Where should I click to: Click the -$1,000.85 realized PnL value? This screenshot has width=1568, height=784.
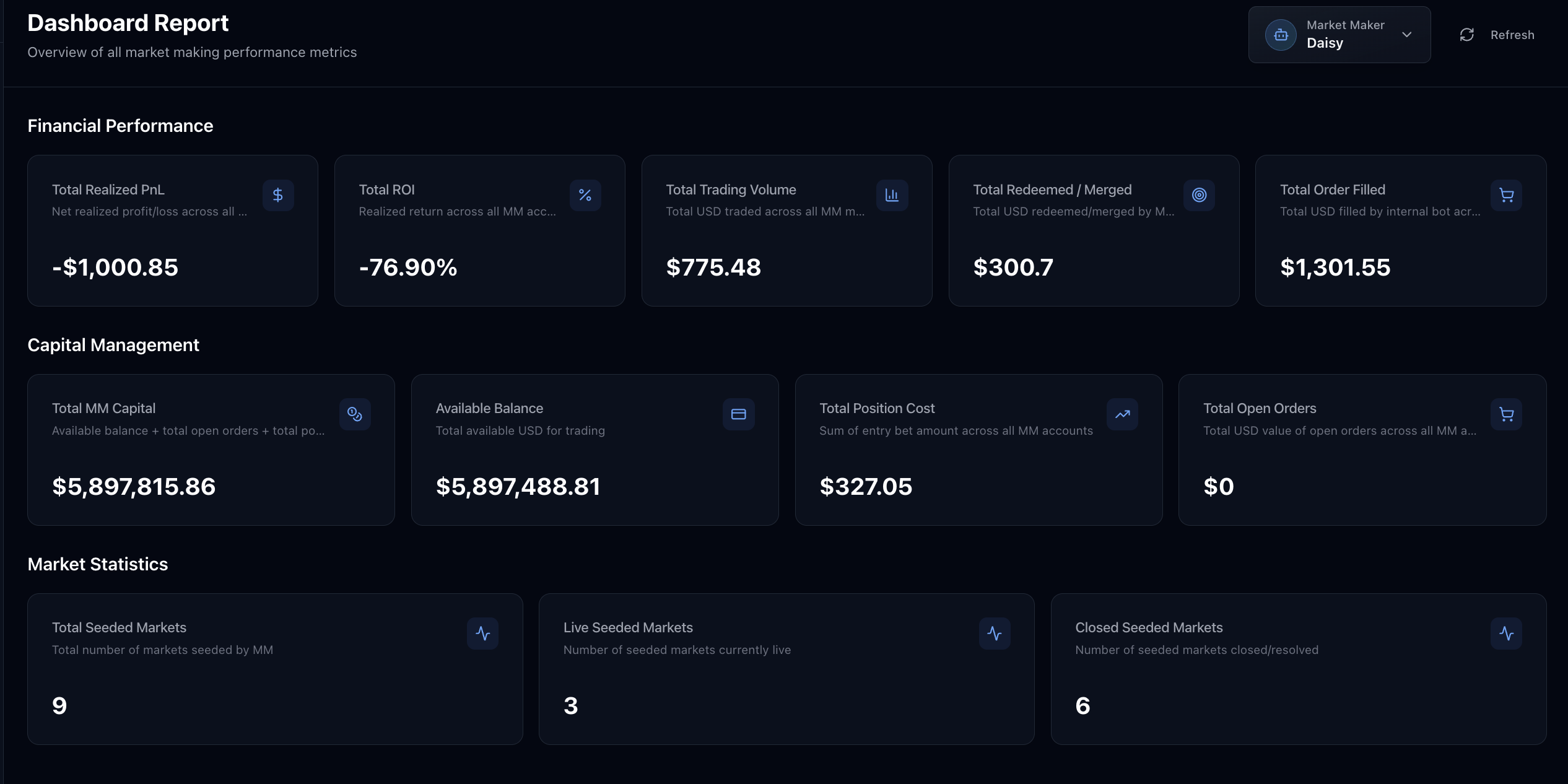pyautogui.click(x=115, y=268)
